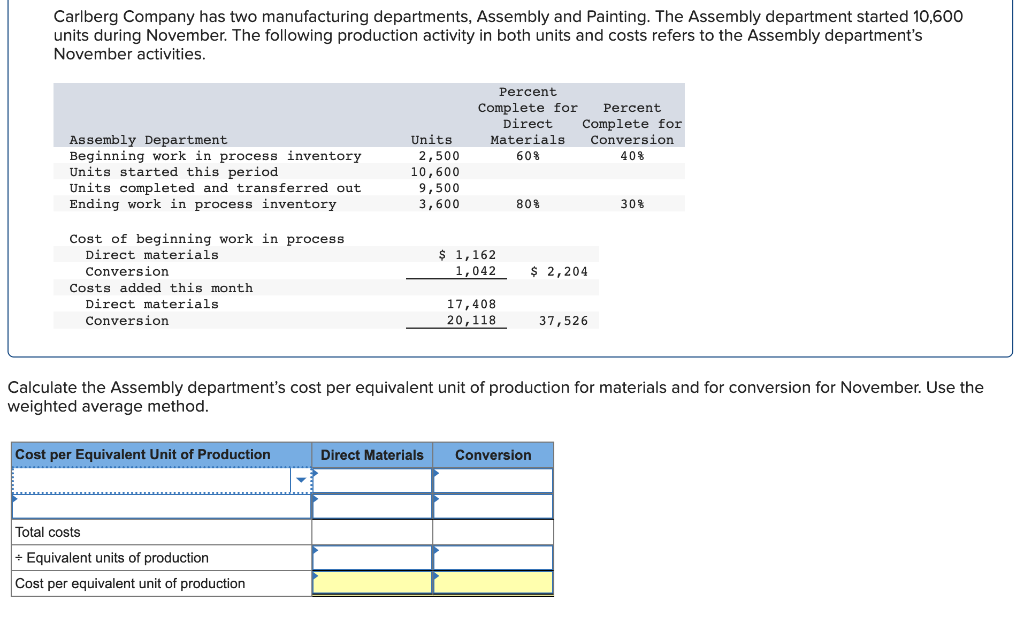
Task: Click the Direct Materials cell beside Total costs
Action: click(370, 532)
